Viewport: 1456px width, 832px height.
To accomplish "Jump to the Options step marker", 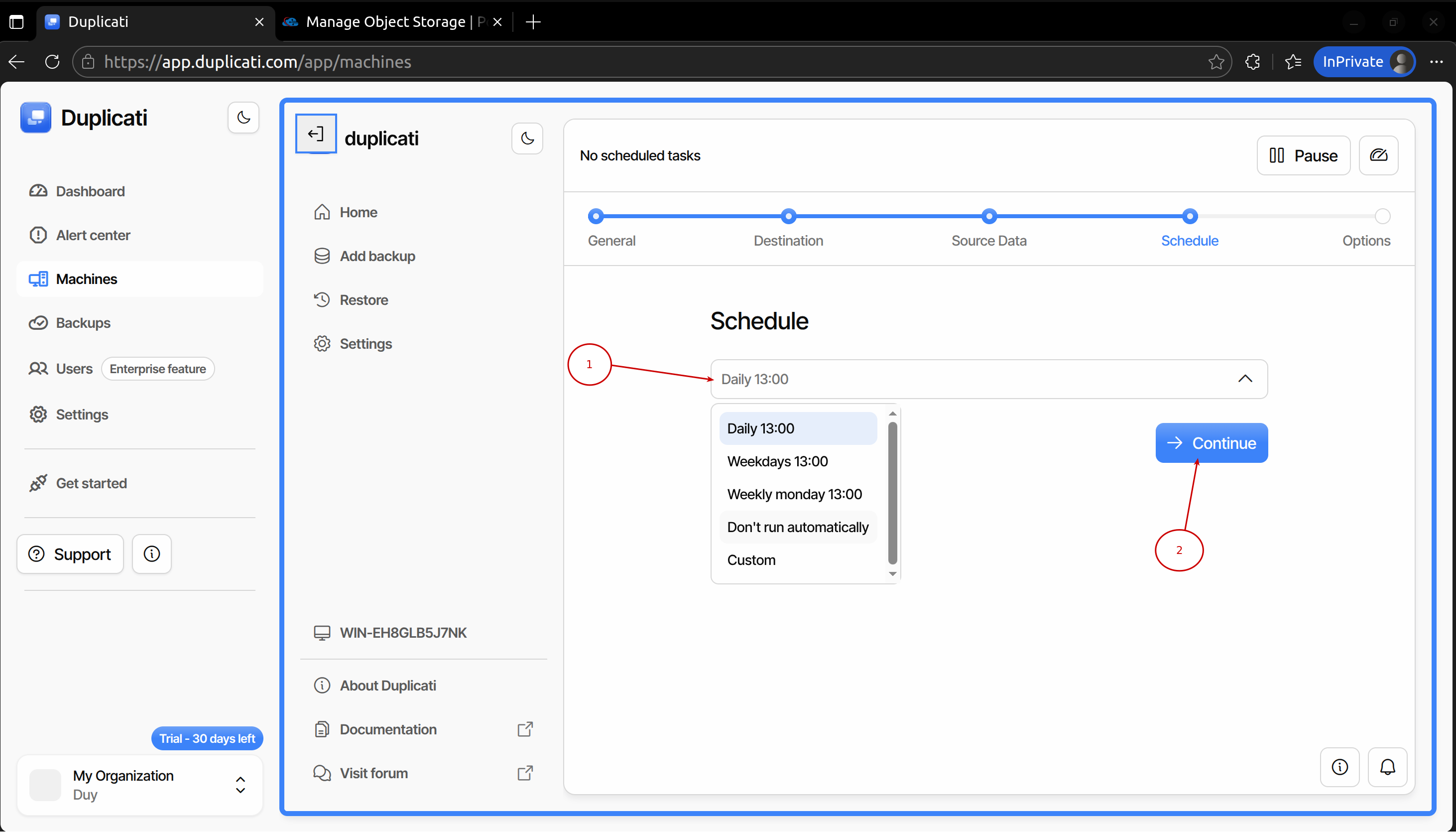I will 1382,217.
